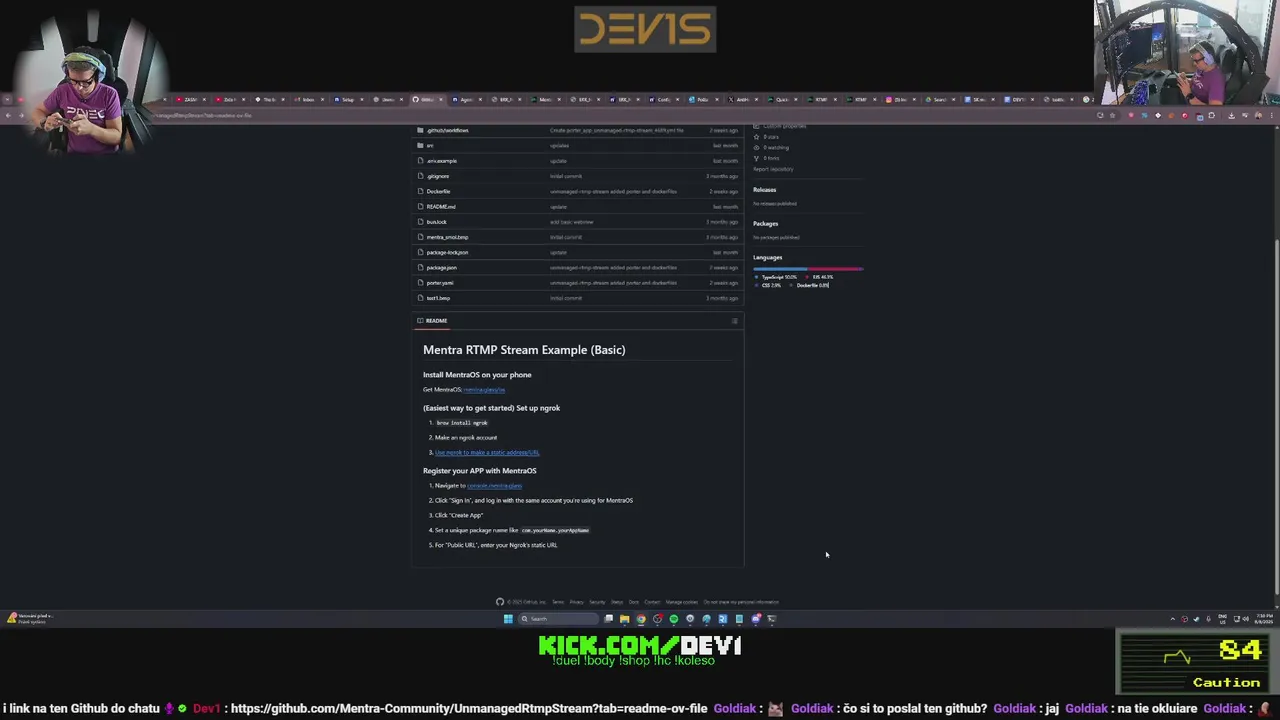Viewport: 1280px width, 720px height.
Task: Open the mentra_smol.bmp file
Action: click(x=447, y=237)
